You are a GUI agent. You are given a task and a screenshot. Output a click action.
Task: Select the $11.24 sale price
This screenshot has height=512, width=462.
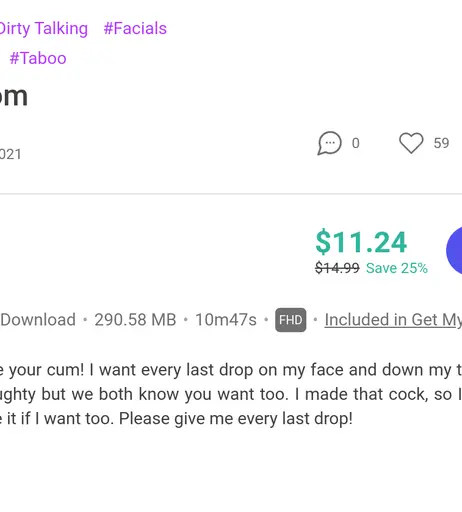[361, 242]
